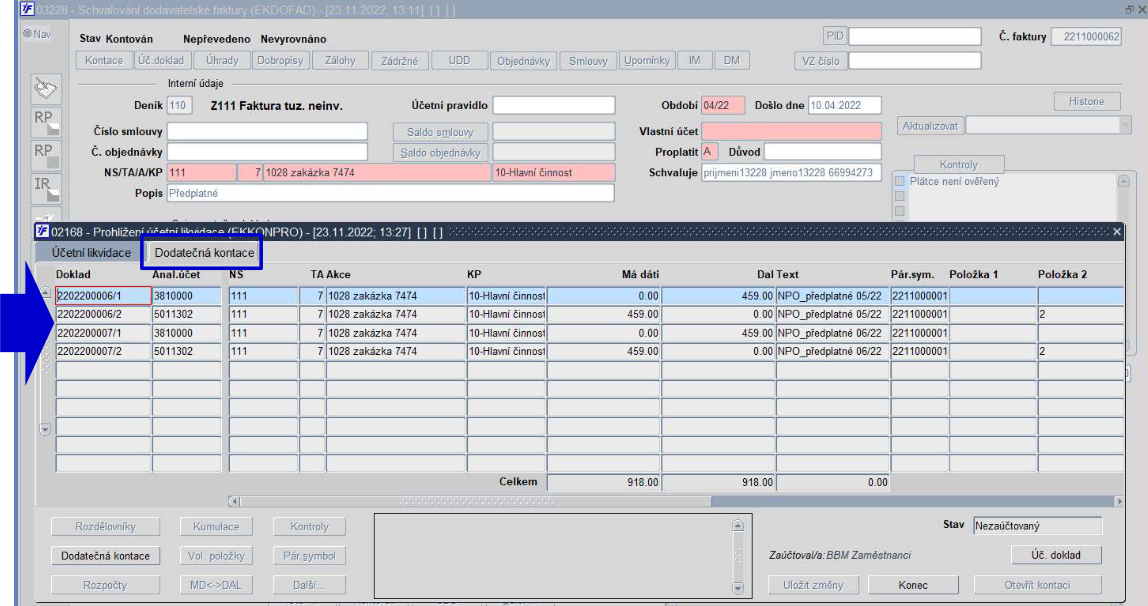Click app icon in EKKONPRO window title bar
This screenshot has height=606, width=1148.
click(x=42, y=231)
